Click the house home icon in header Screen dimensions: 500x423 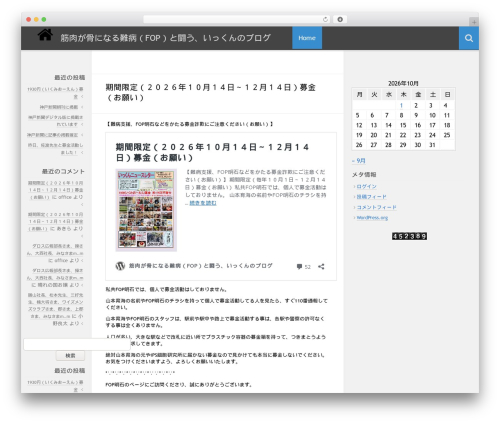(45, 35)
